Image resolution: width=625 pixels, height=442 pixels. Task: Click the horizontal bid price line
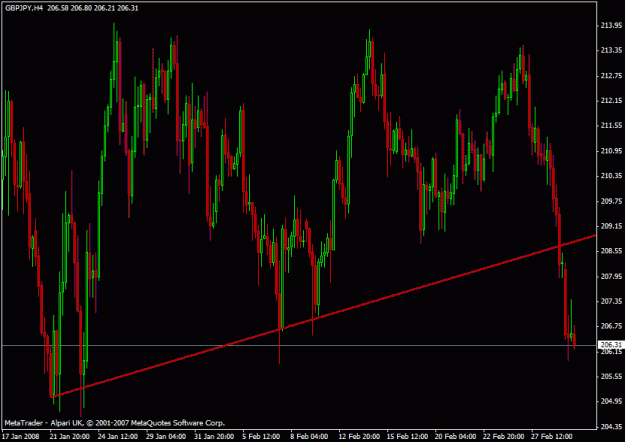coord(299,345)
